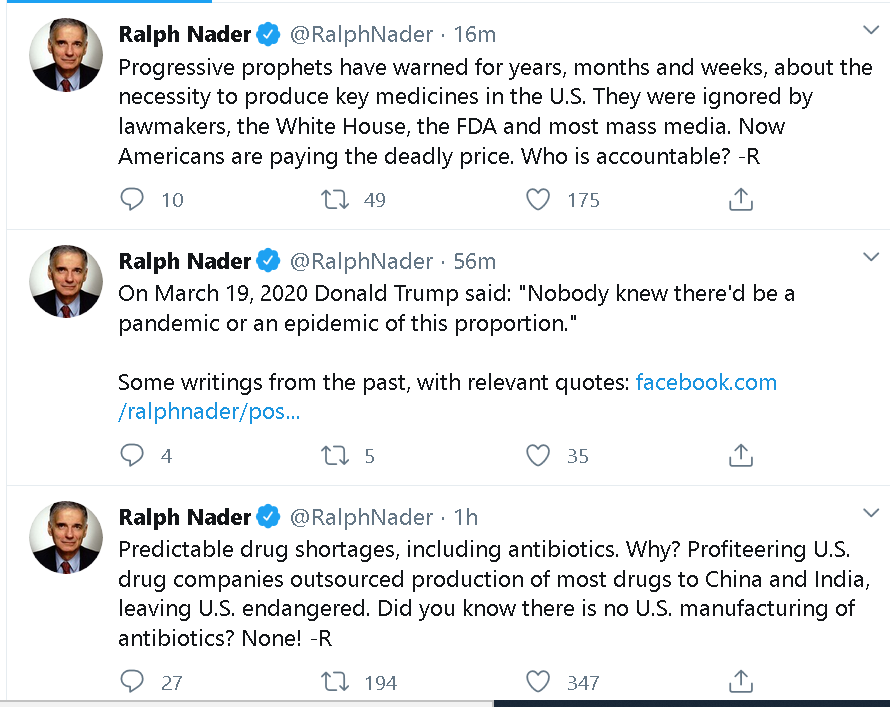Click Ralph Nader's name on the 1h tweet
Viewport: 890px width, 707px height.
(x=184, y=517)
